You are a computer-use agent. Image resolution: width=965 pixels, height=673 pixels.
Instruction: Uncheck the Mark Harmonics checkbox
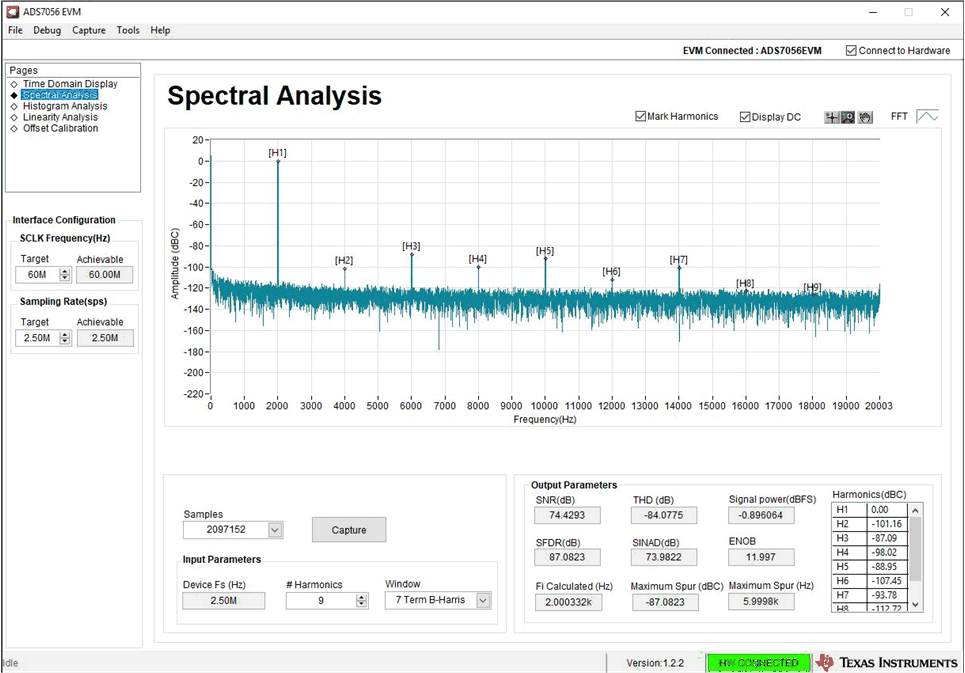[x=641, y=117]
